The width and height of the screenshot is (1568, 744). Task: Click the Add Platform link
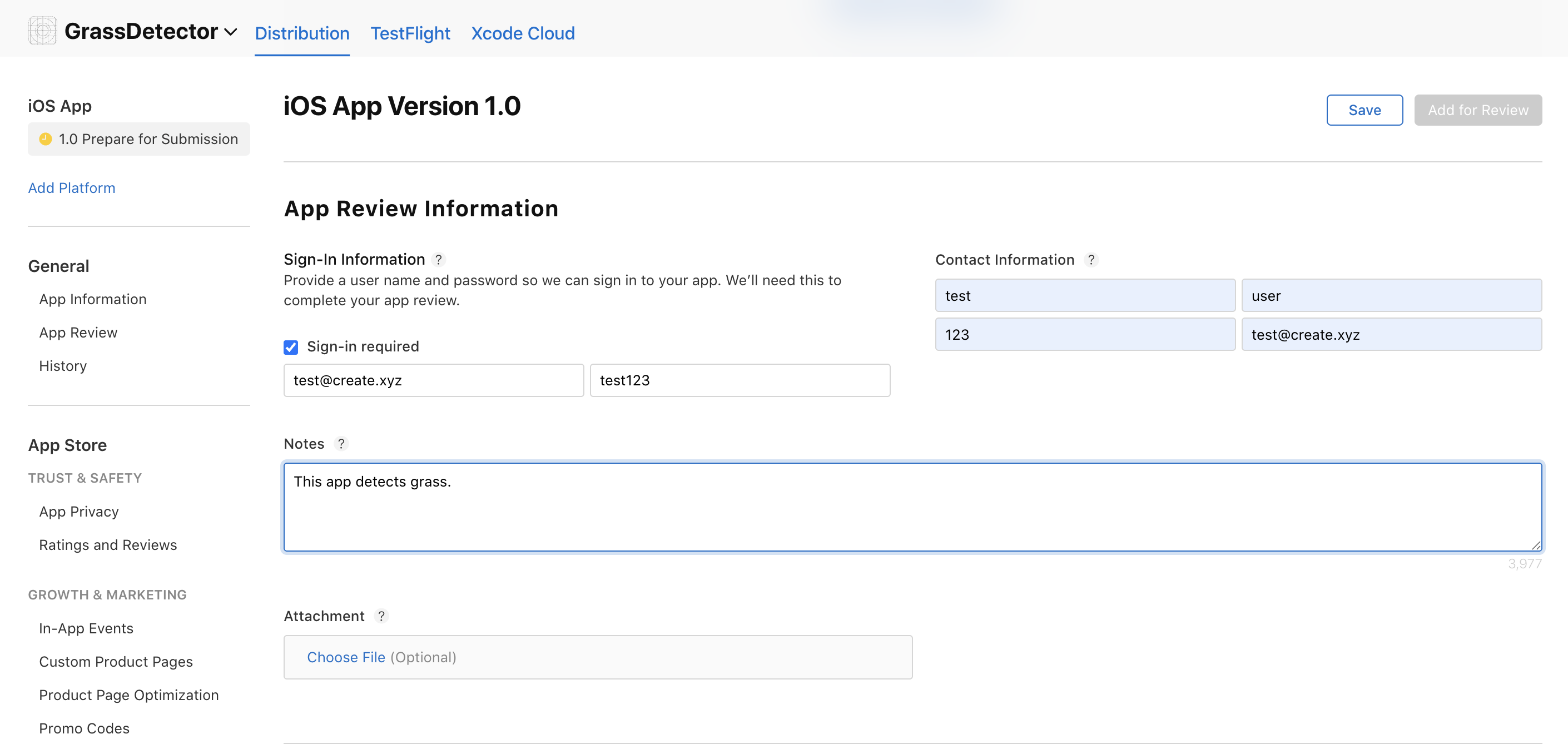click(71, 188)
